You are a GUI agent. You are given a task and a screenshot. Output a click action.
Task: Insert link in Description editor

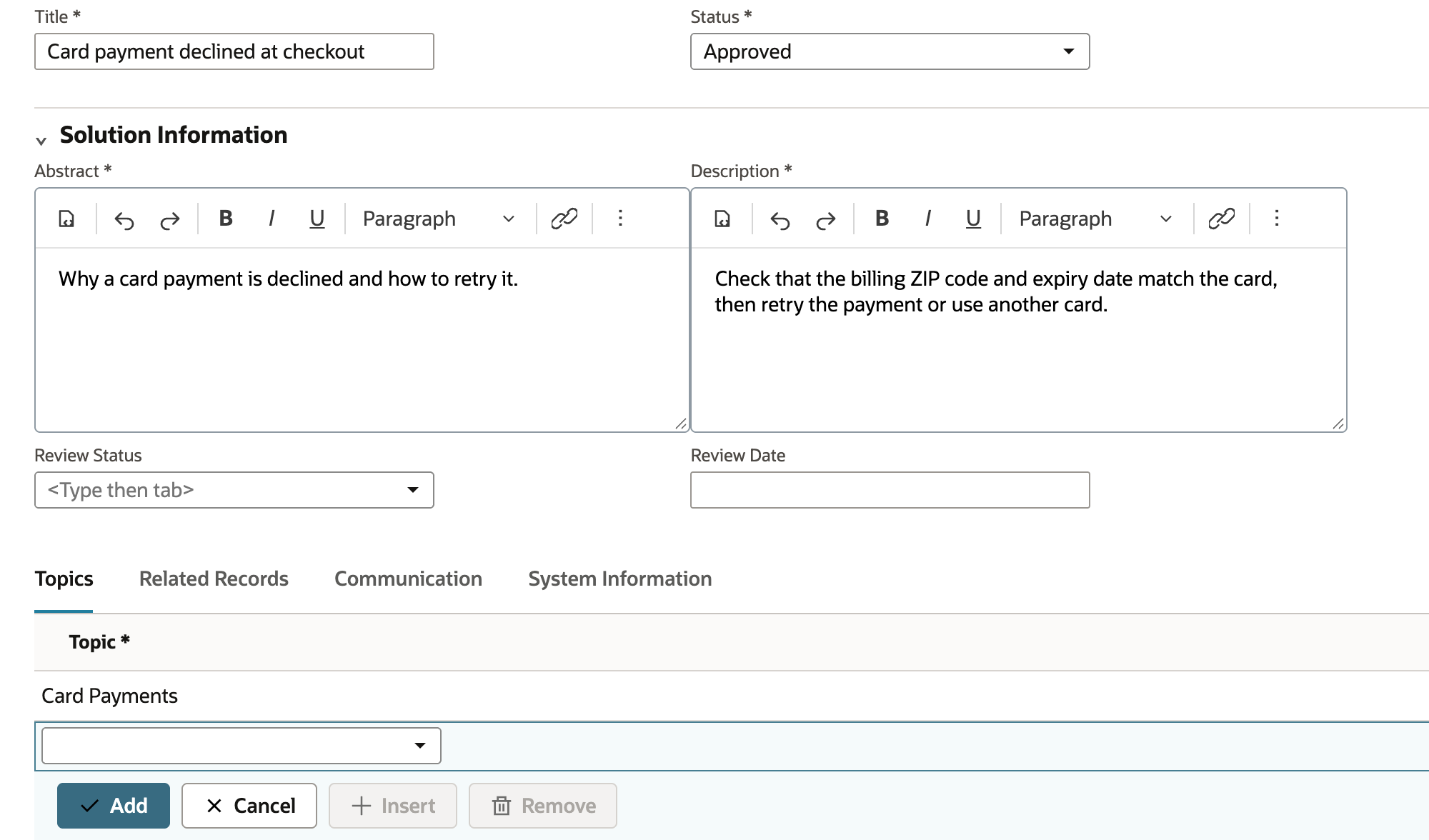tap(1222, 219)
